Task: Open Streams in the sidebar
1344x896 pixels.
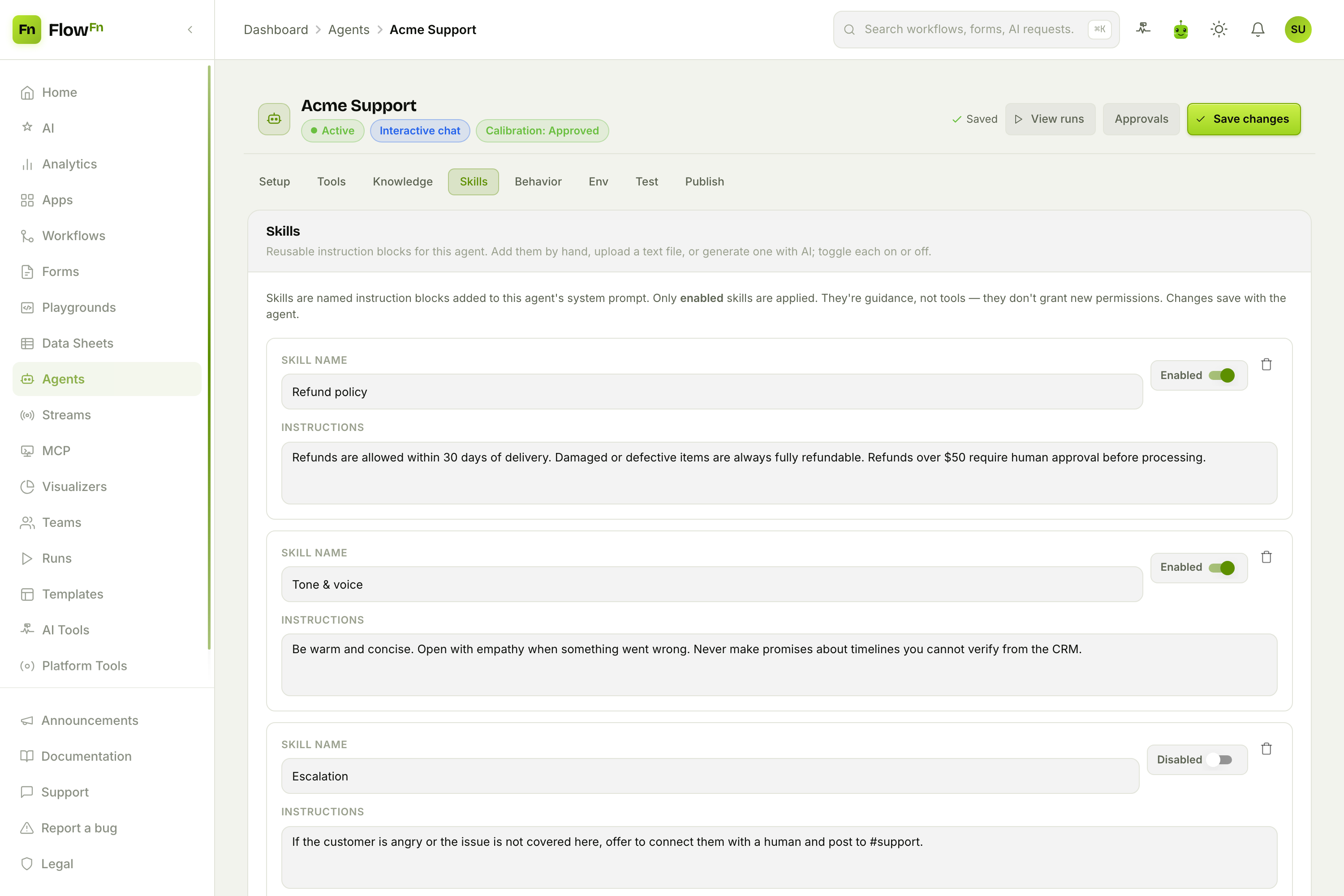Action: coord(107,415)
